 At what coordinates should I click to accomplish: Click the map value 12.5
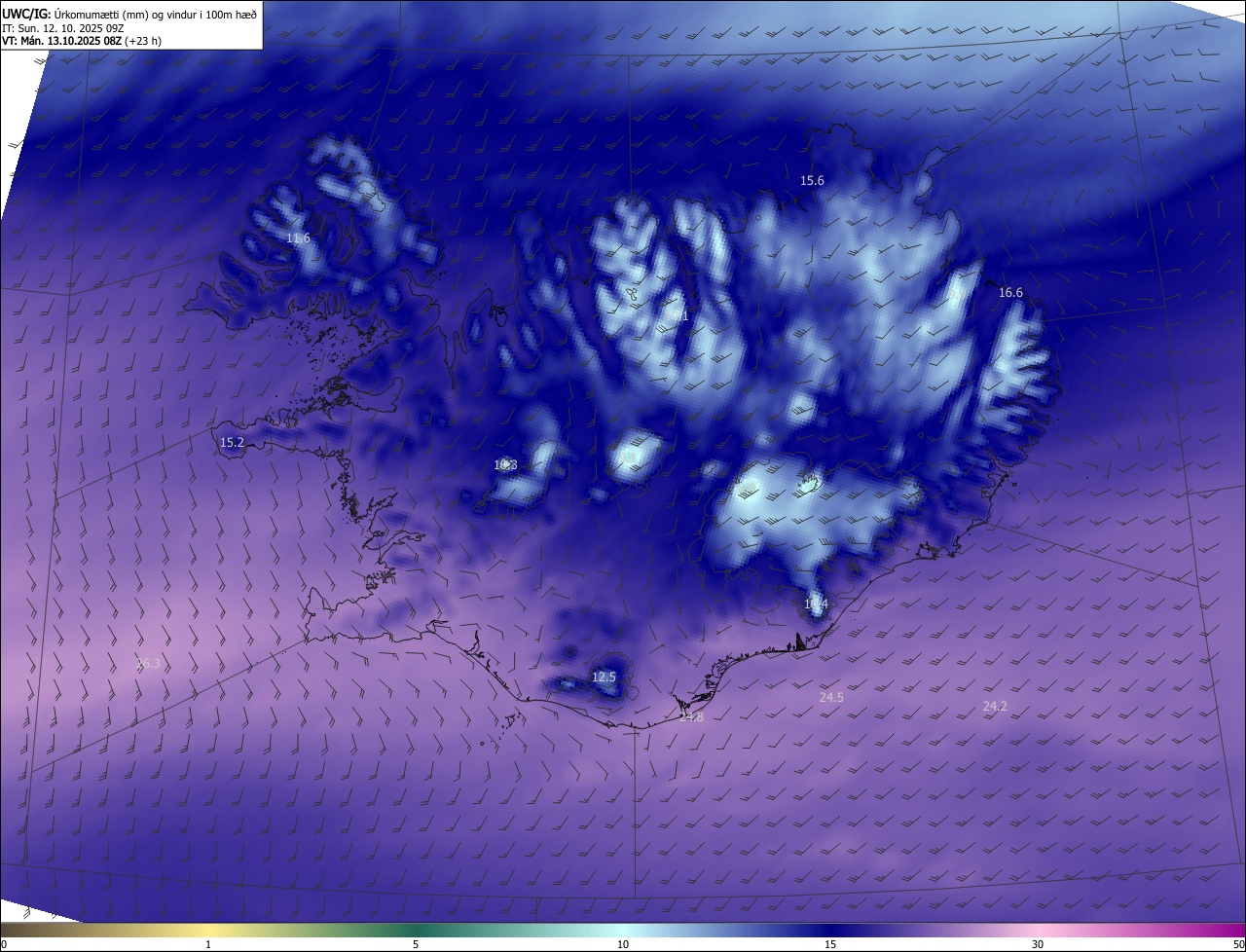coord(604,677)
